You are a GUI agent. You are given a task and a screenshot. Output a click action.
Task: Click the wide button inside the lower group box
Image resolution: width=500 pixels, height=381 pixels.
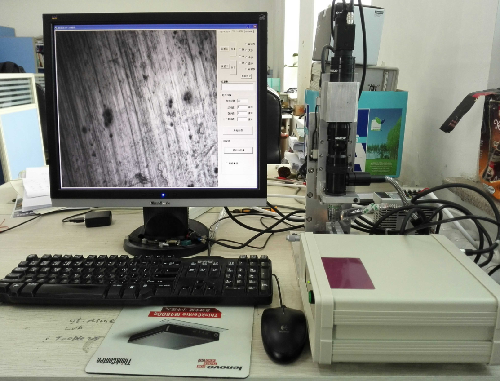[238, 150]
